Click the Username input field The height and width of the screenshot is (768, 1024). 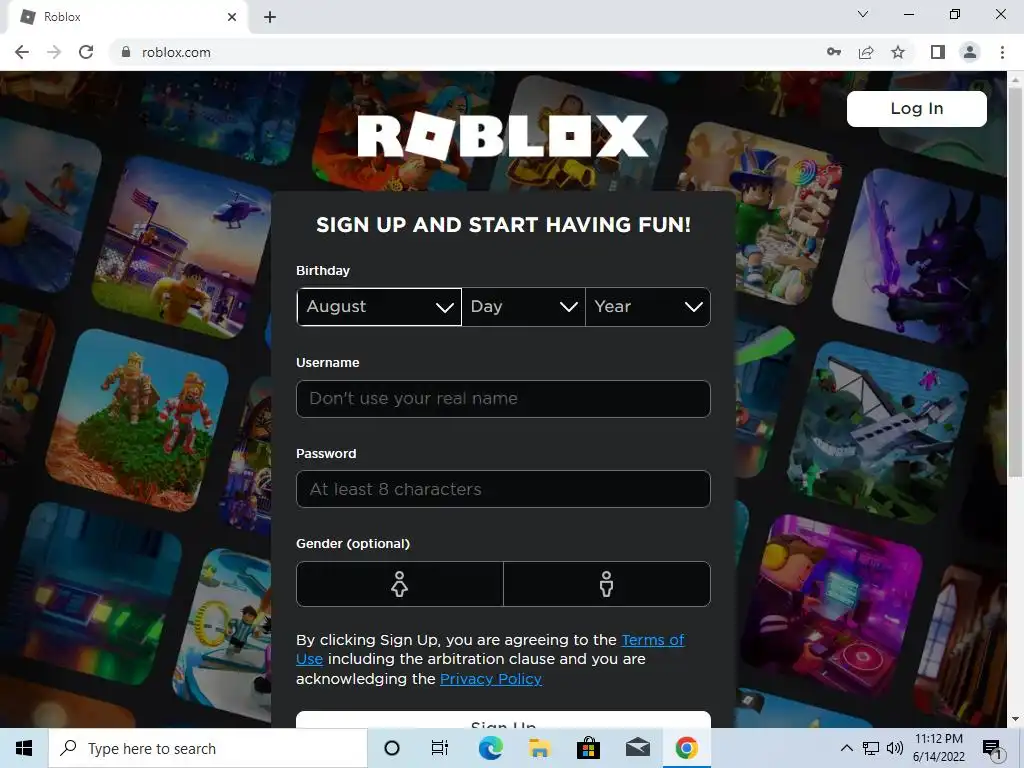coord(503,398)
